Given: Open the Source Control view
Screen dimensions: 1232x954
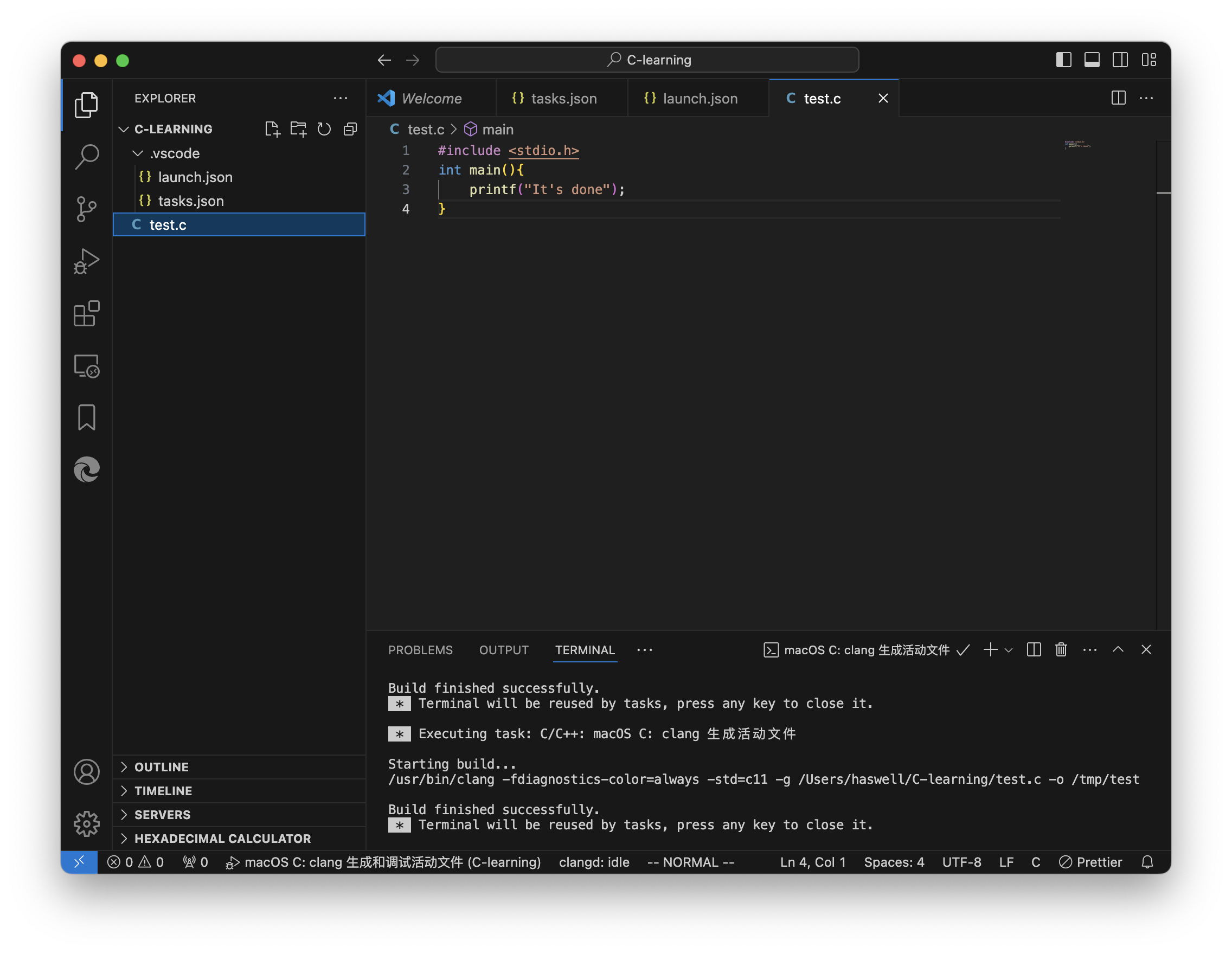Looking at the screenshot, I should [x=86, y=209].
